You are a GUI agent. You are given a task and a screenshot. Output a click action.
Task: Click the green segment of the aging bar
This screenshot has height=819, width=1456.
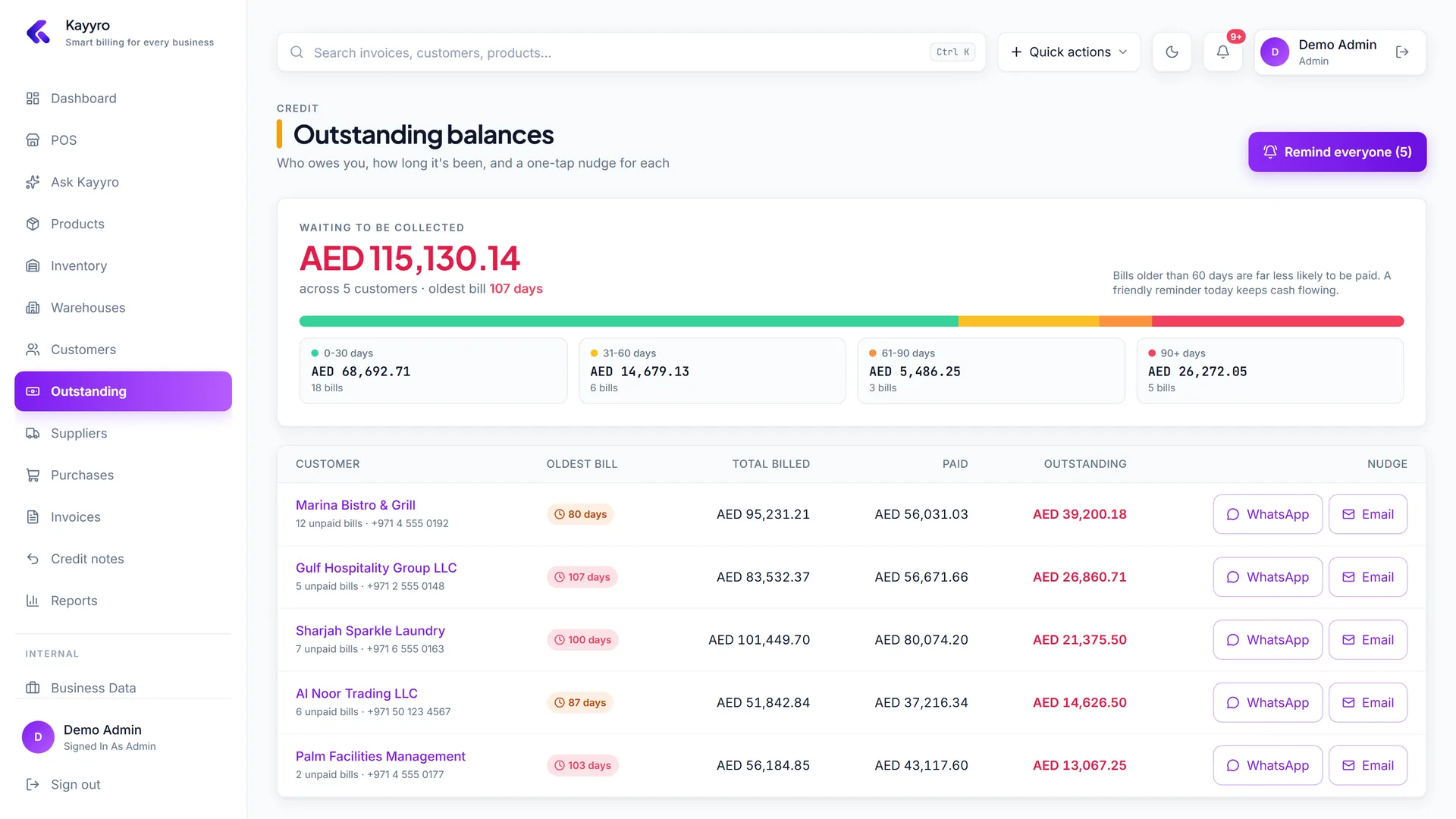(x=629, y=322)
